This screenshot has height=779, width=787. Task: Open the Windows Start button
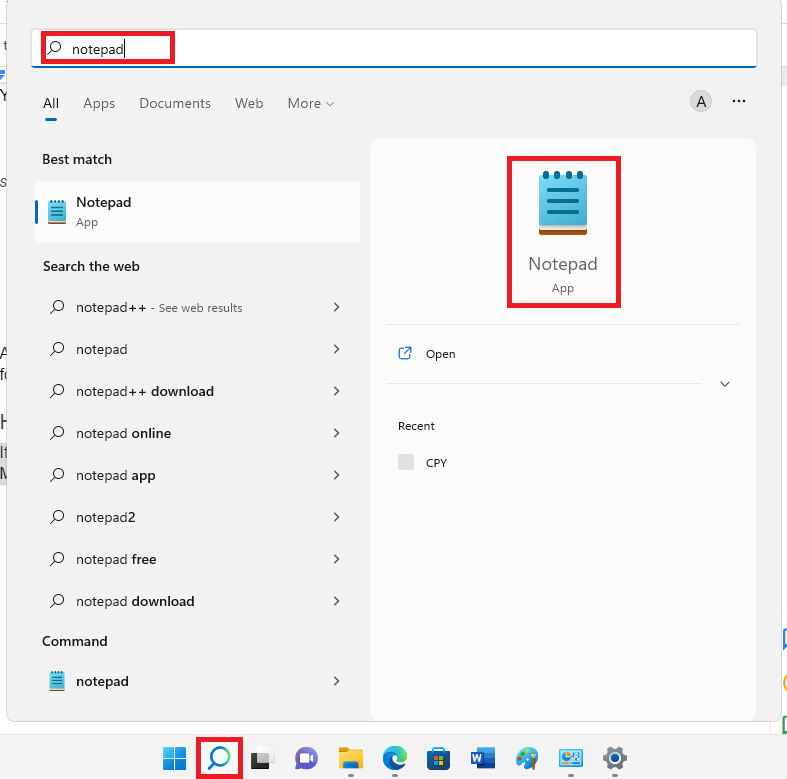pos(175,758)
